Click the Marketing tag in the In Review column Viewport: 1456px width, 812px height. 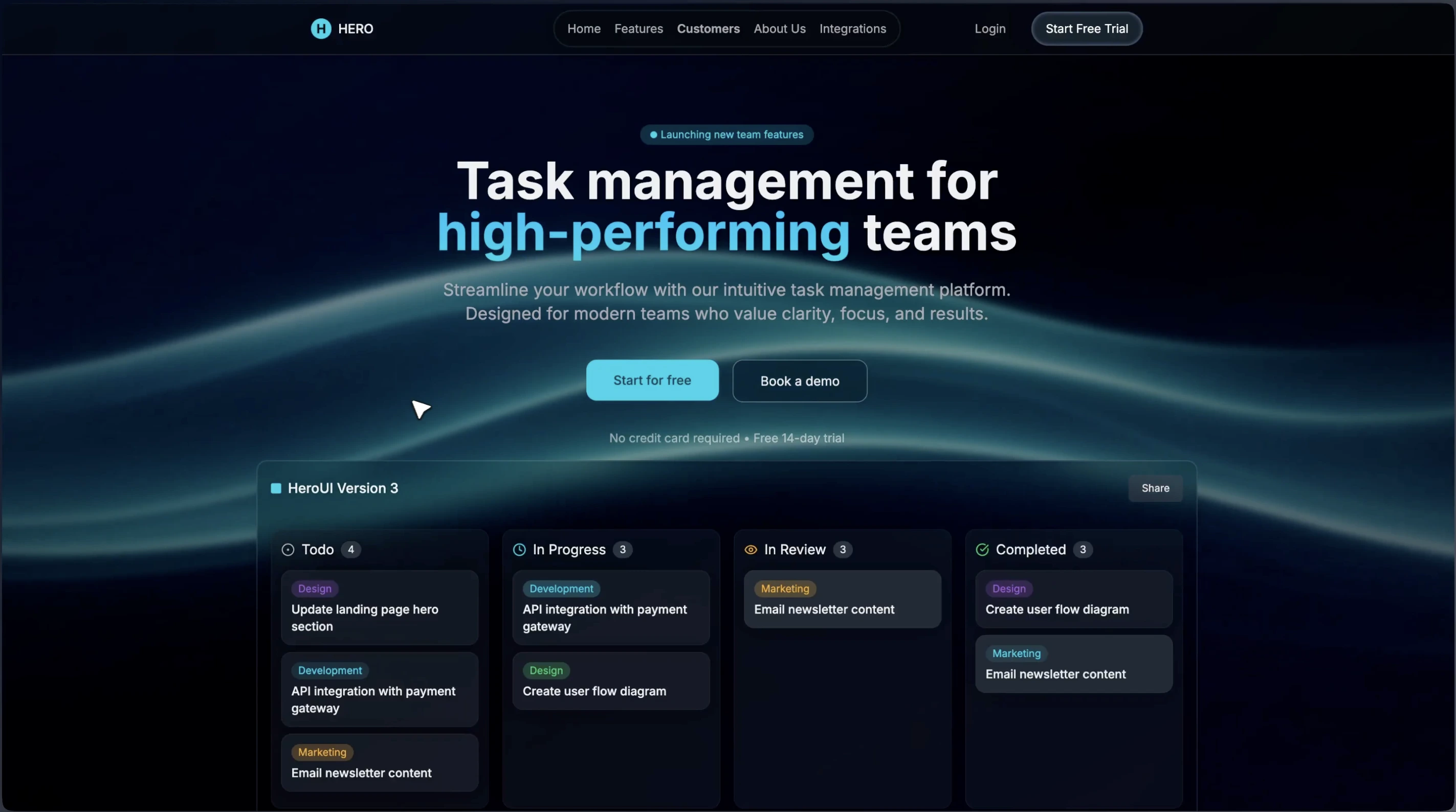785,589
